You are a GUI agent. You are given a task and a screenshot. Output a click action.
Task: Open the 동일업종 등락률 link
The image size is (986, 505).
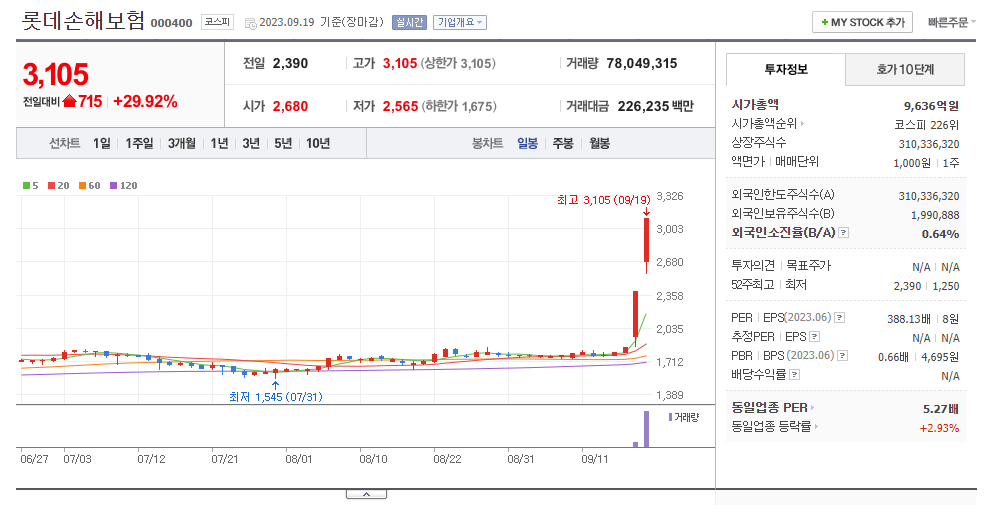[775, 426]
